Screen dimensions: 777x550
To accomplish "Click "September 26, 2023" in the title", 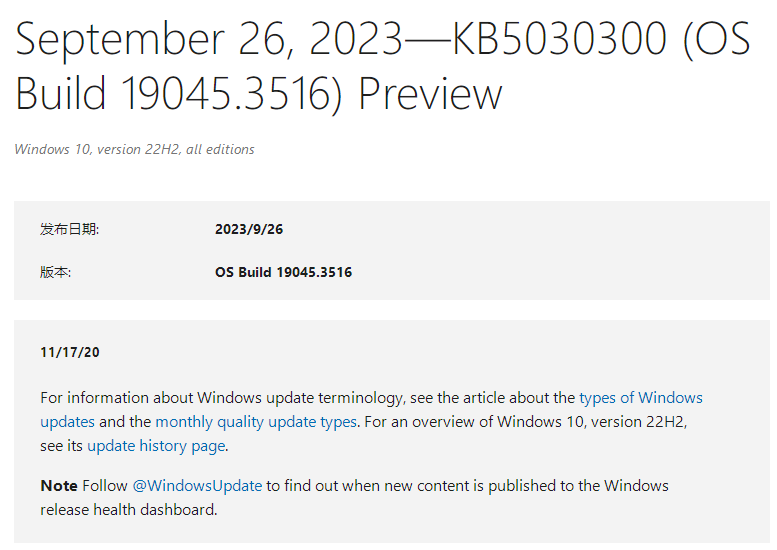I will click(206, 39).
